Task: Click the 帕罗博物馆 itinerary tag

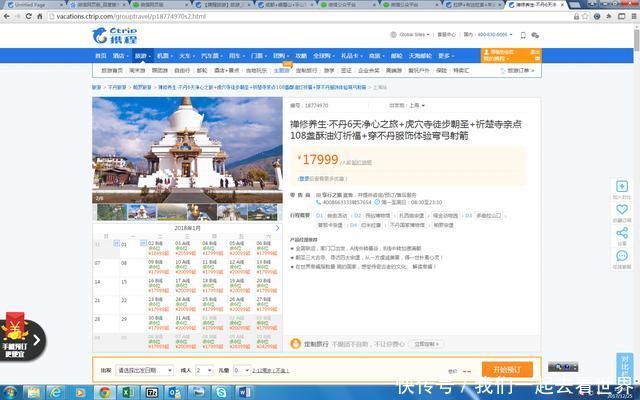Action: pos(377,216)
